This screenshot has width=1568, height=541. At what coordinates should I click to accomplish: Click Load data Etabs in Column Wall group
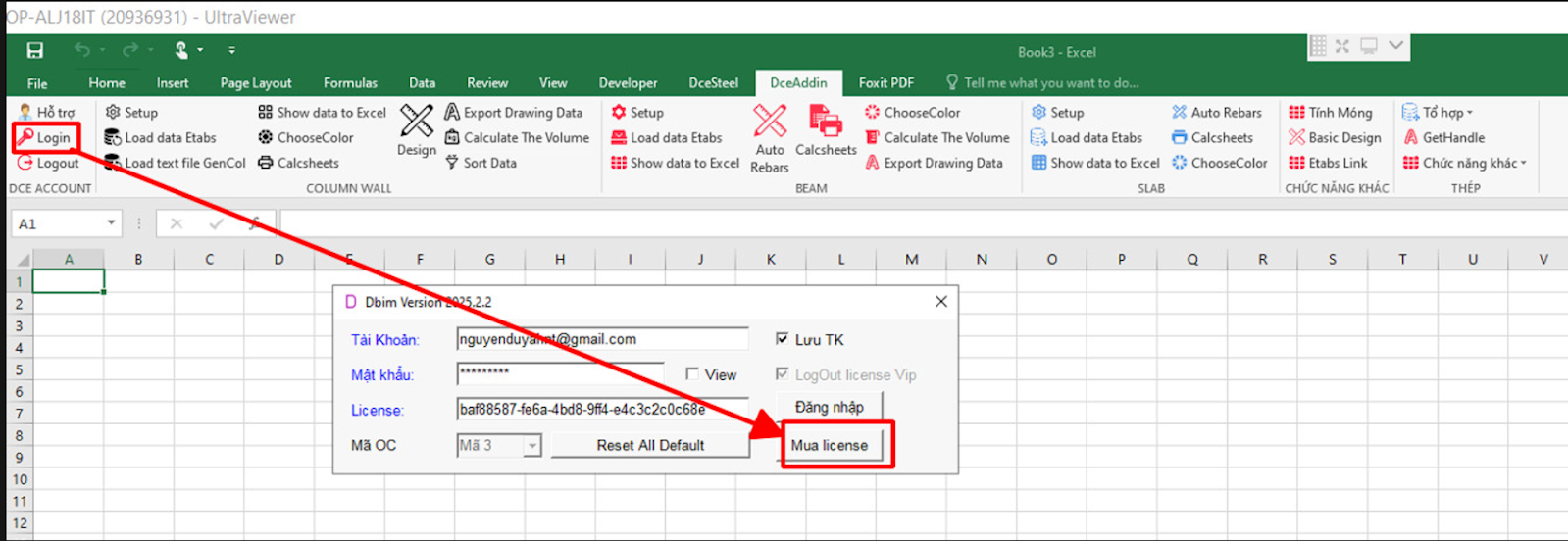click(160, 138)
